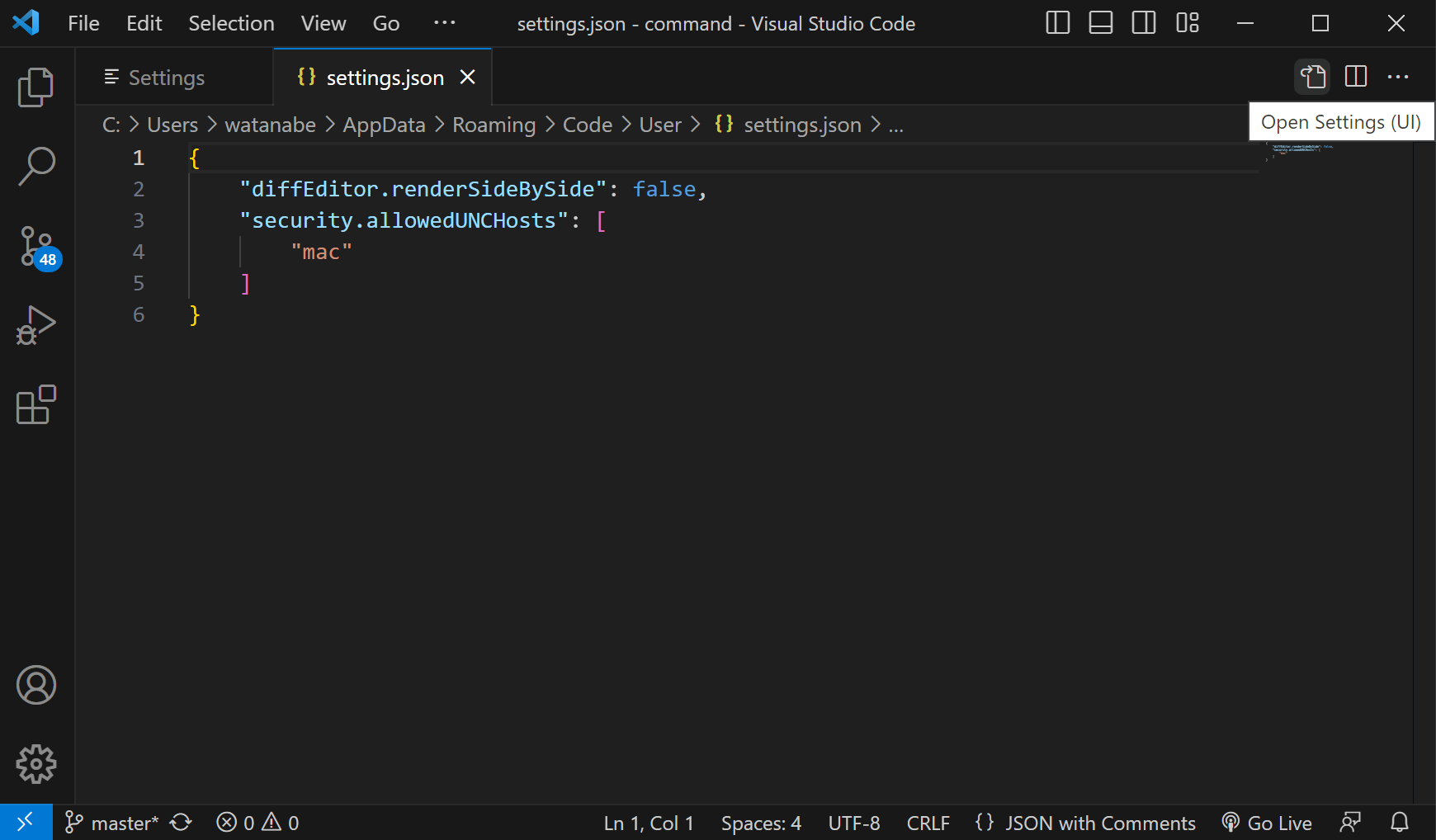
Task: Click the "mac" string value
Action: 322,252
